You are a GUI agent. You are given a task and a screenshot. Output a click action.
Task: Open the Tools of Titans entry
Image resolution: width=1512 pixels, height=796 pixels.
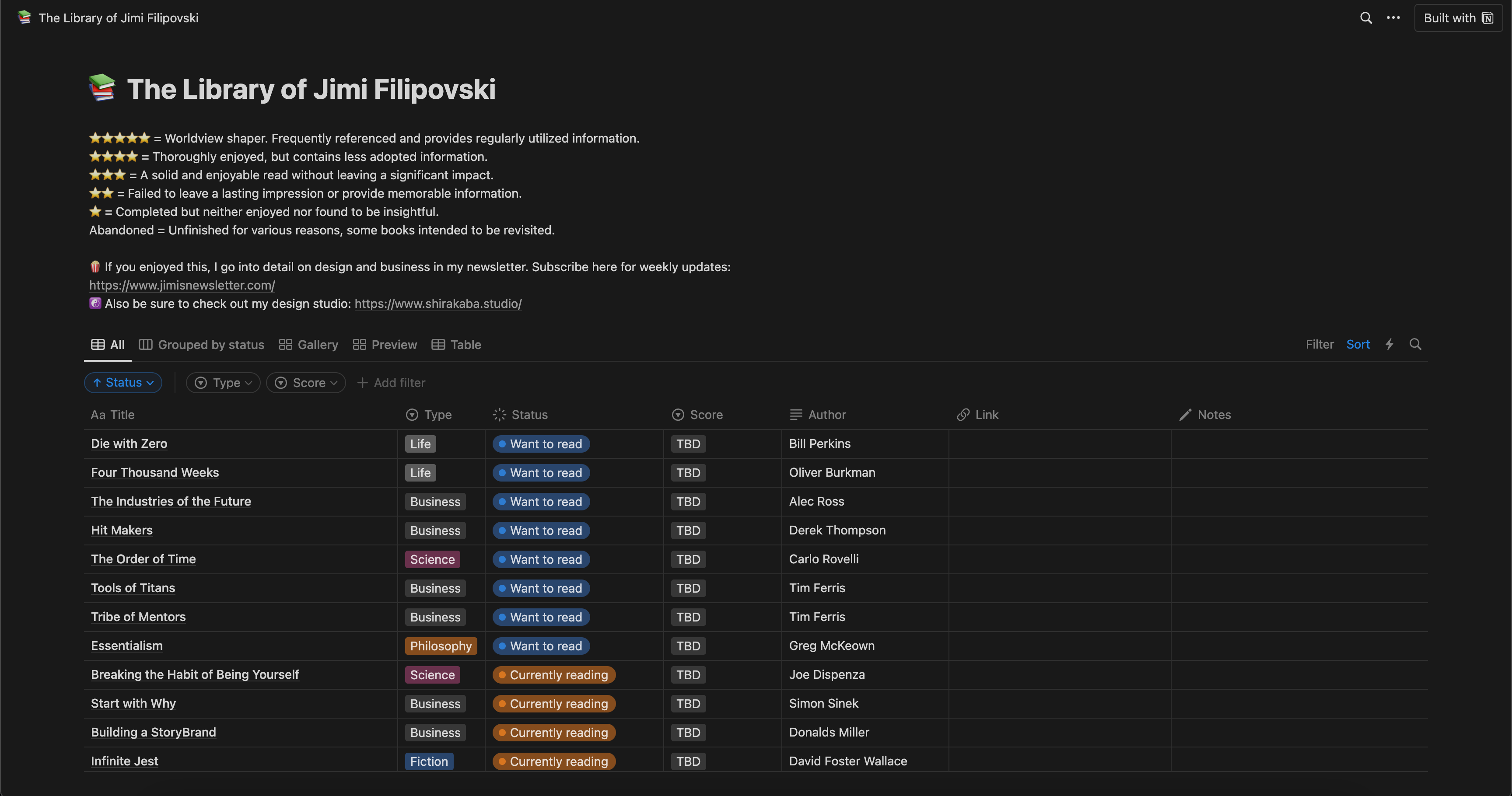coord(133,588)
